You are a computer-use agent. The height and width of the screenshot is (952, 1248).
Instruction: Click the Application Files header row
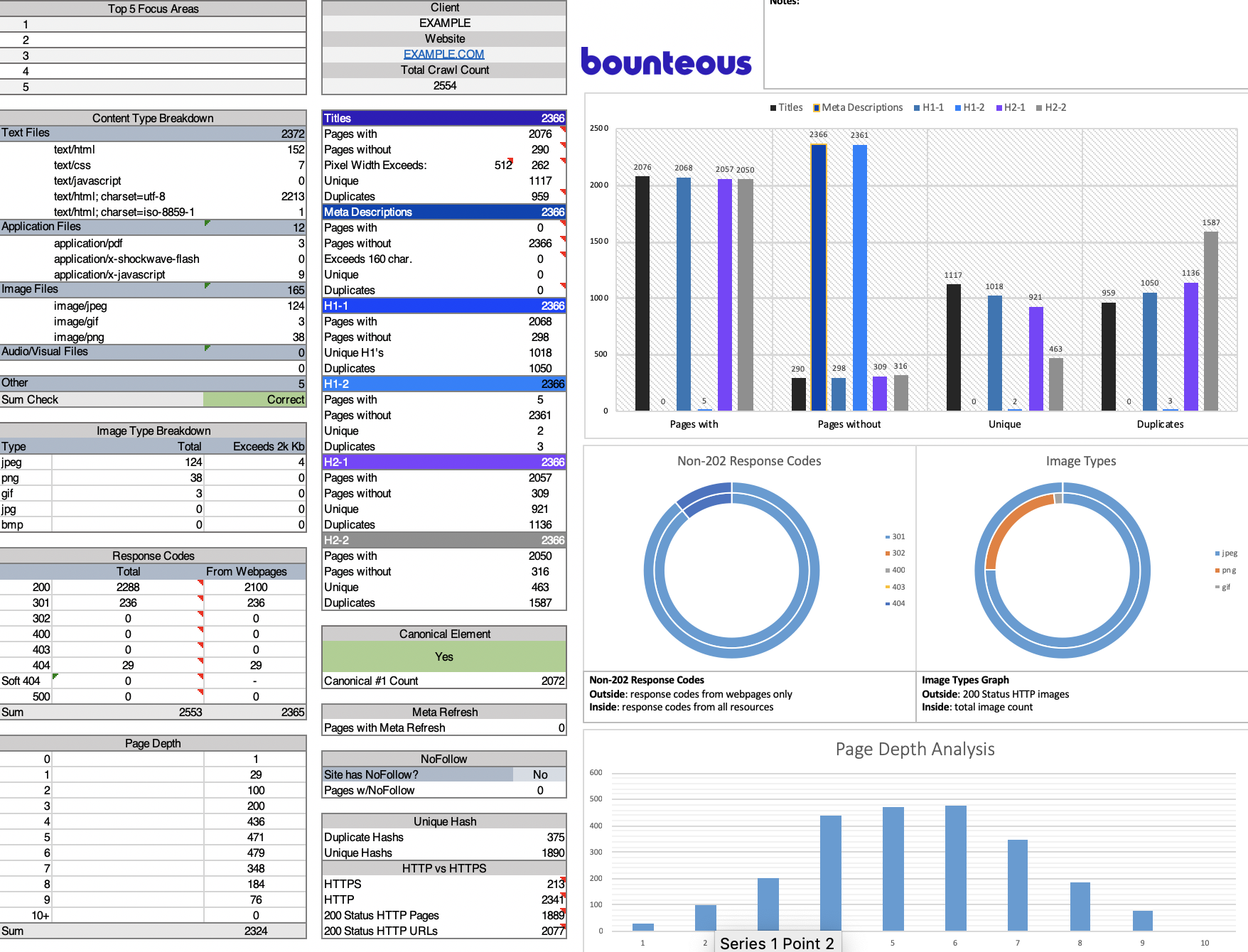[153, 227]
